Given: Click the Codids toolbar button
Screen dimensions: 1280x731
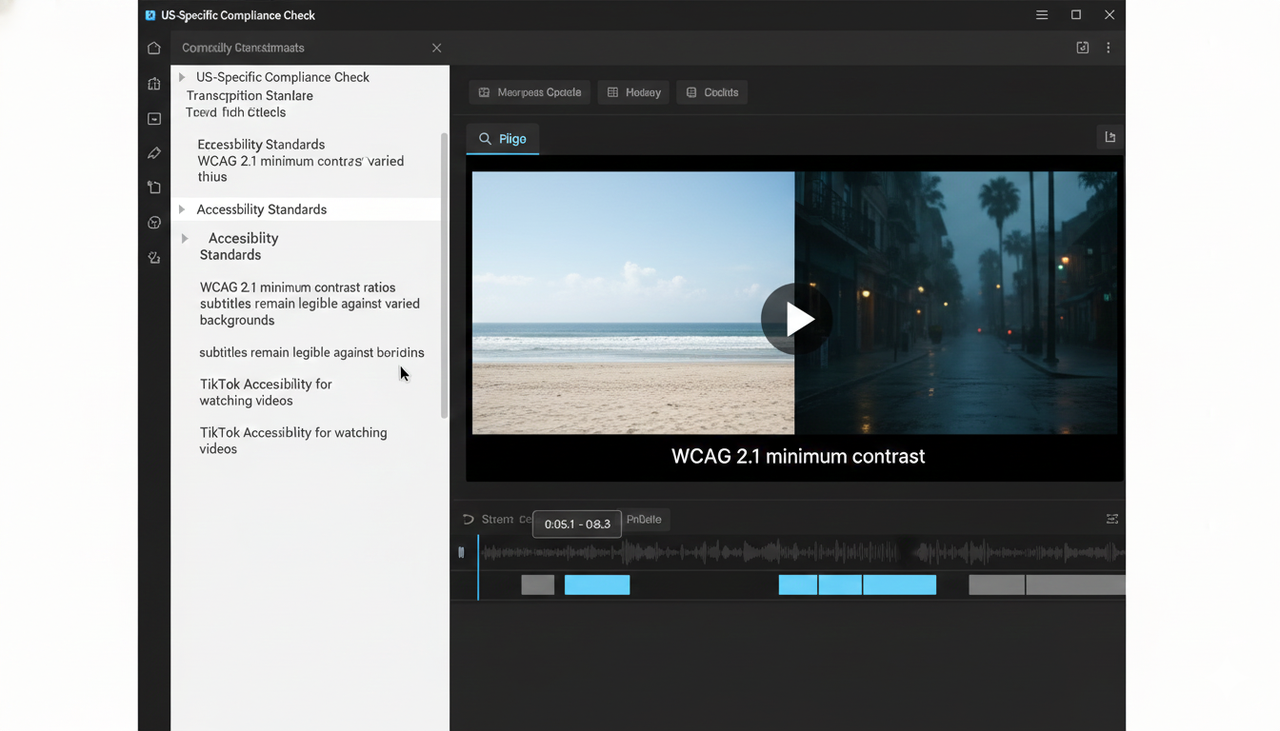Looking at the screenshot, I should [x=712, y=92].
